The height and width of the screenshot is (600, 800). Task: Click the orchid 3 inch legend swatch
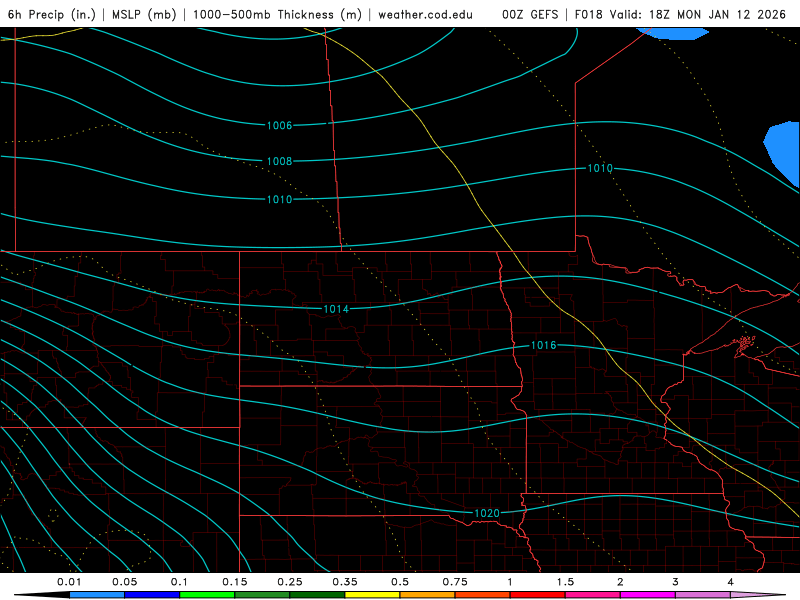pos(703,595)
